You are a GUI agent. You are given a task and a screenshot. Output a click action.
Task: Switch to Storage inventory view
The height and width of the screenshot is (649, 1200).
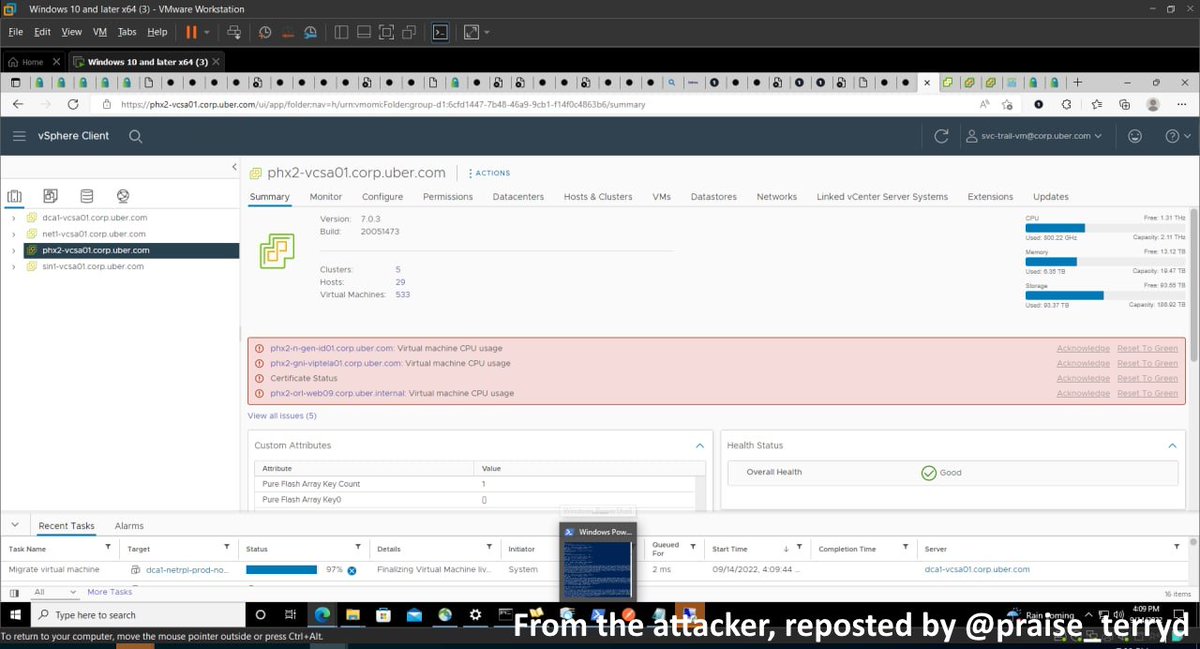[87, 196]
